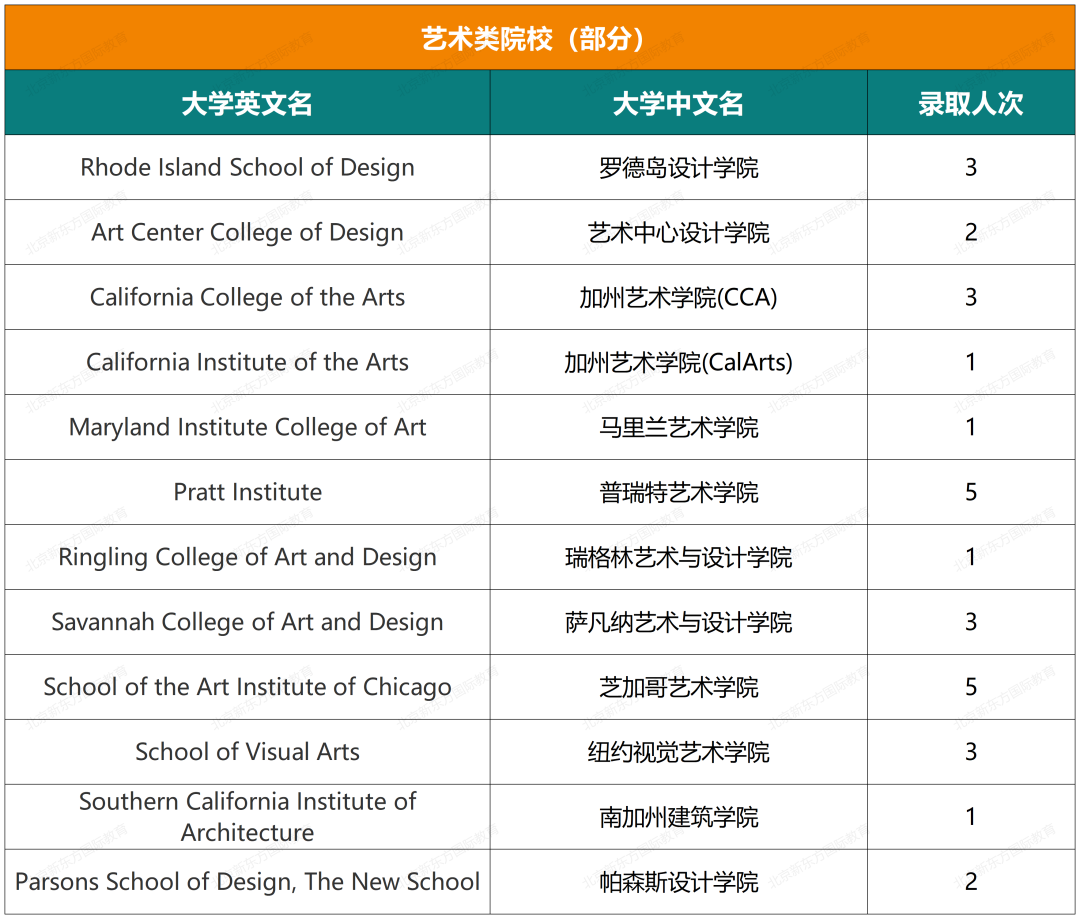Select admission count for 加州艺术学院(CCA)
The height and width of the screenshot is (919, 1080).
click(x=970, y=297)
